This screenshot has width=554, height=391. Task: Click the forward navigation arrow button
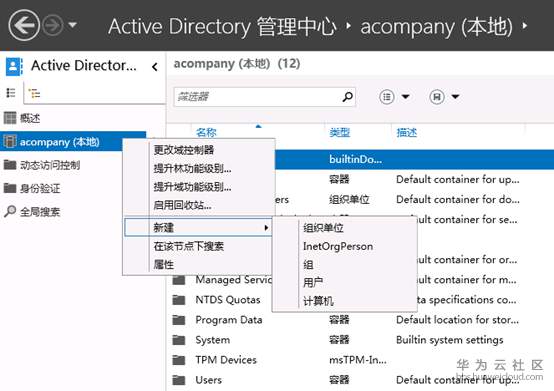click(x=53, y=25)
